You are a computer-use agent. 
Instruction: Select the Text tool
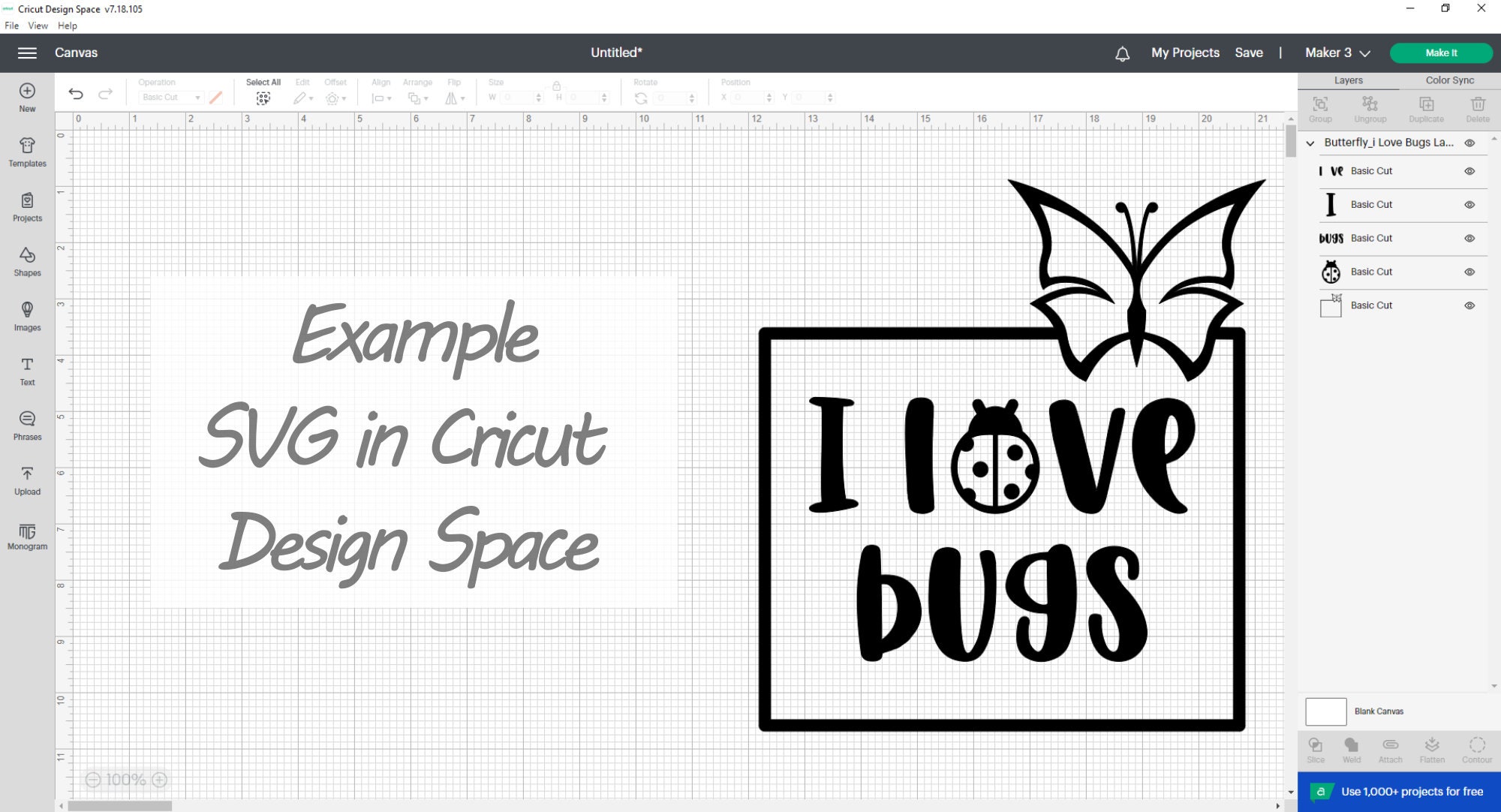pyautogui.click(x=27, y=371)
